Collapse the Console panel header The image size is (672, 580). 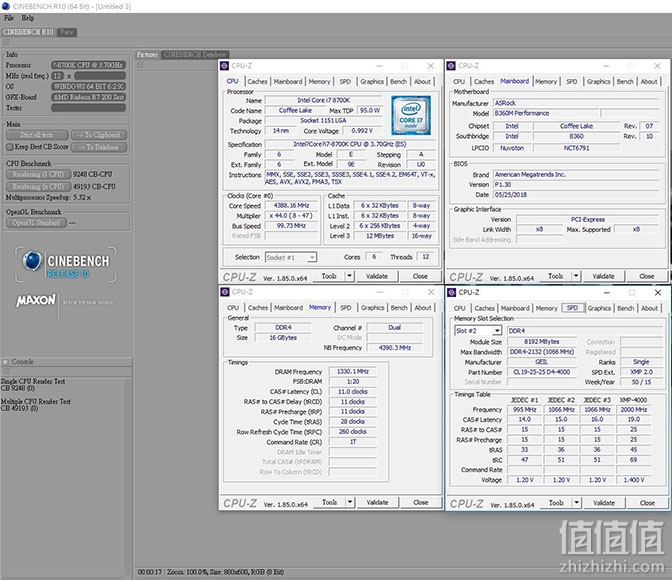(6, 362)
